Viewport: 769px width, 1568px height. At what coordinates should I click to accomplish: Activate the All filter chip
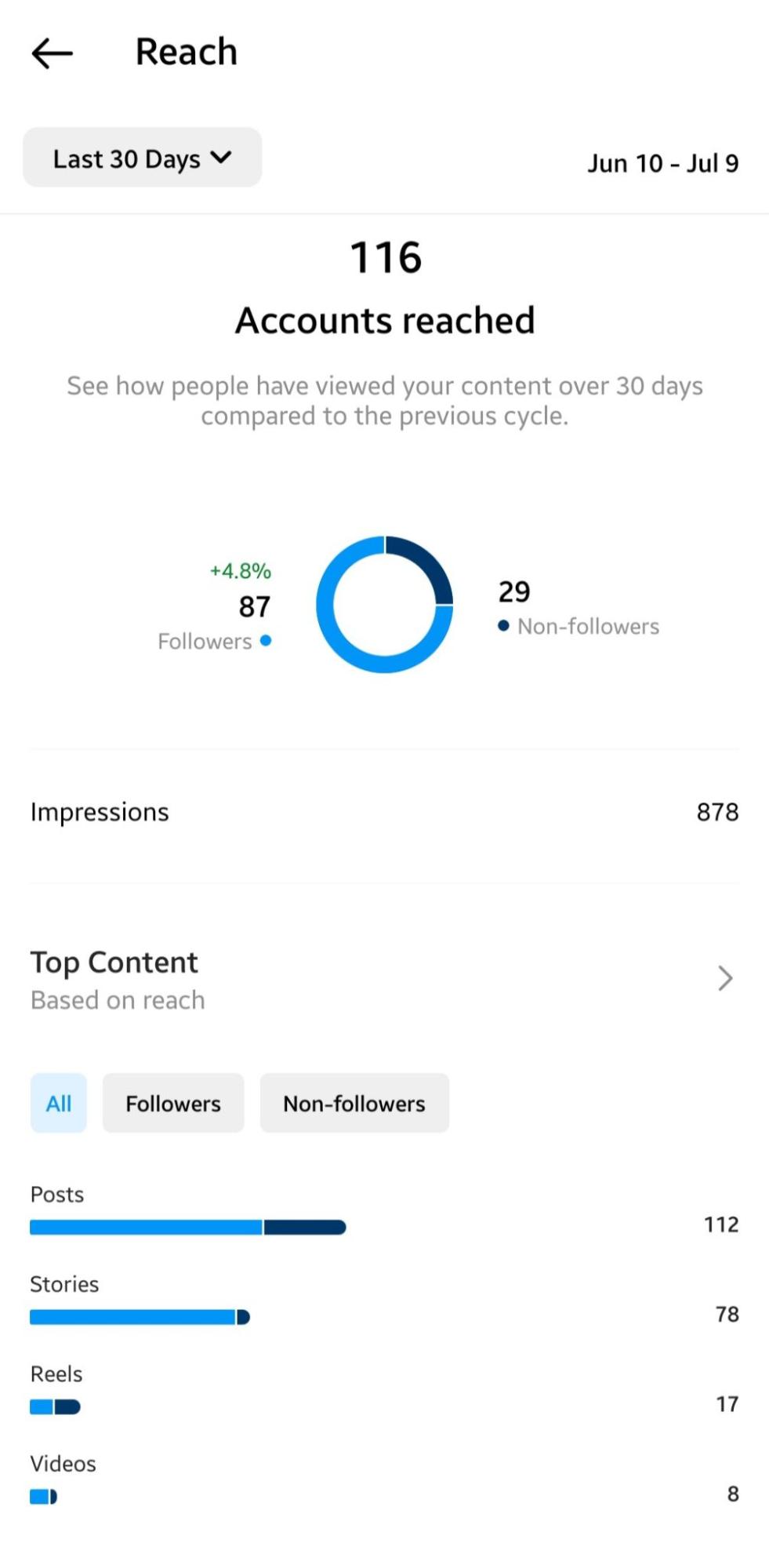point(58,1103)
